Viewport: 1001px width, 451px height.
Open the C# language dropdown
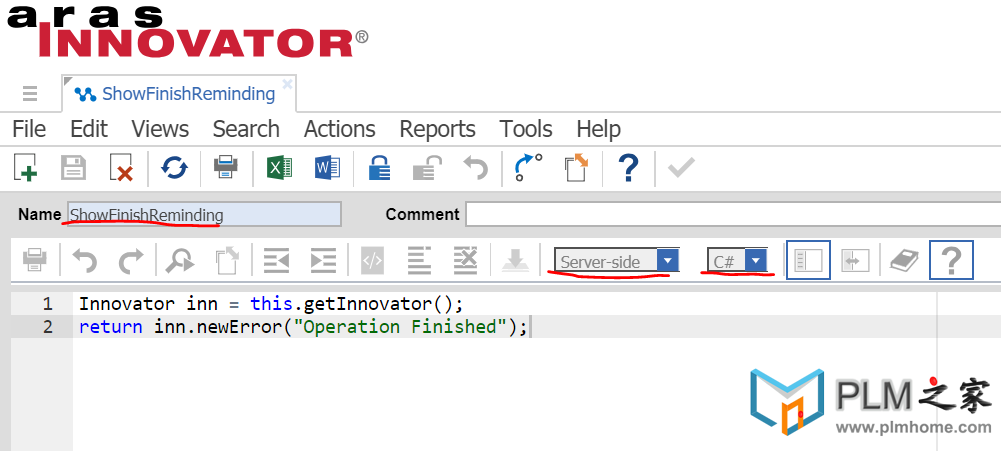737,261
